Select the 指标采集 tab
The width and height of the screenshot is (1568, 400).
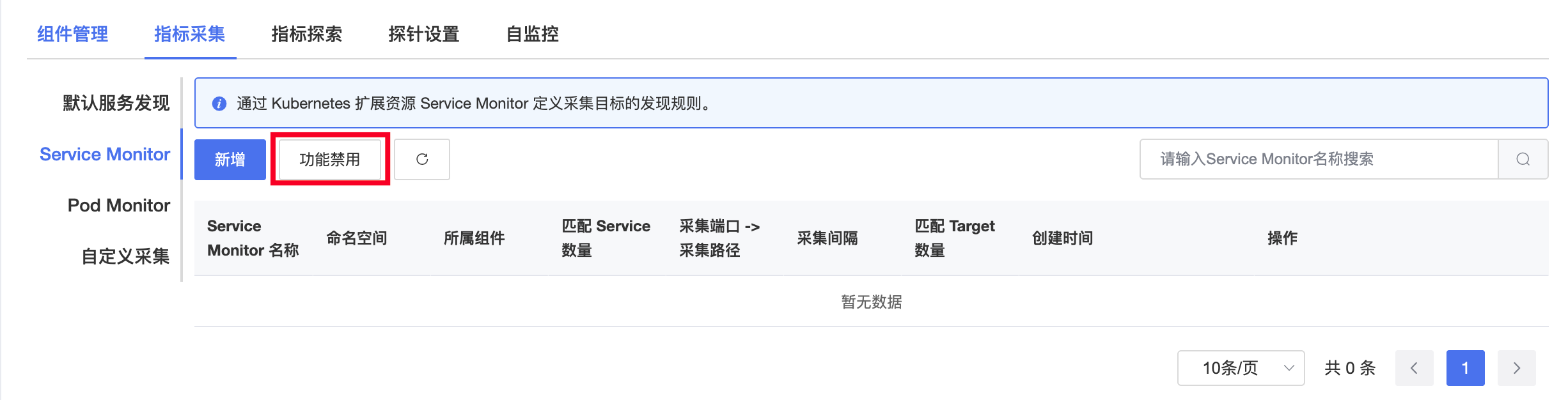[190, 34]
